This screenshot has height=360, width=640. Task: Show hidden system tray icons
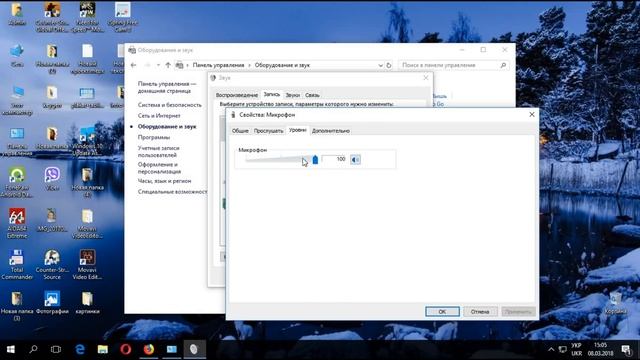coord(551,349)
